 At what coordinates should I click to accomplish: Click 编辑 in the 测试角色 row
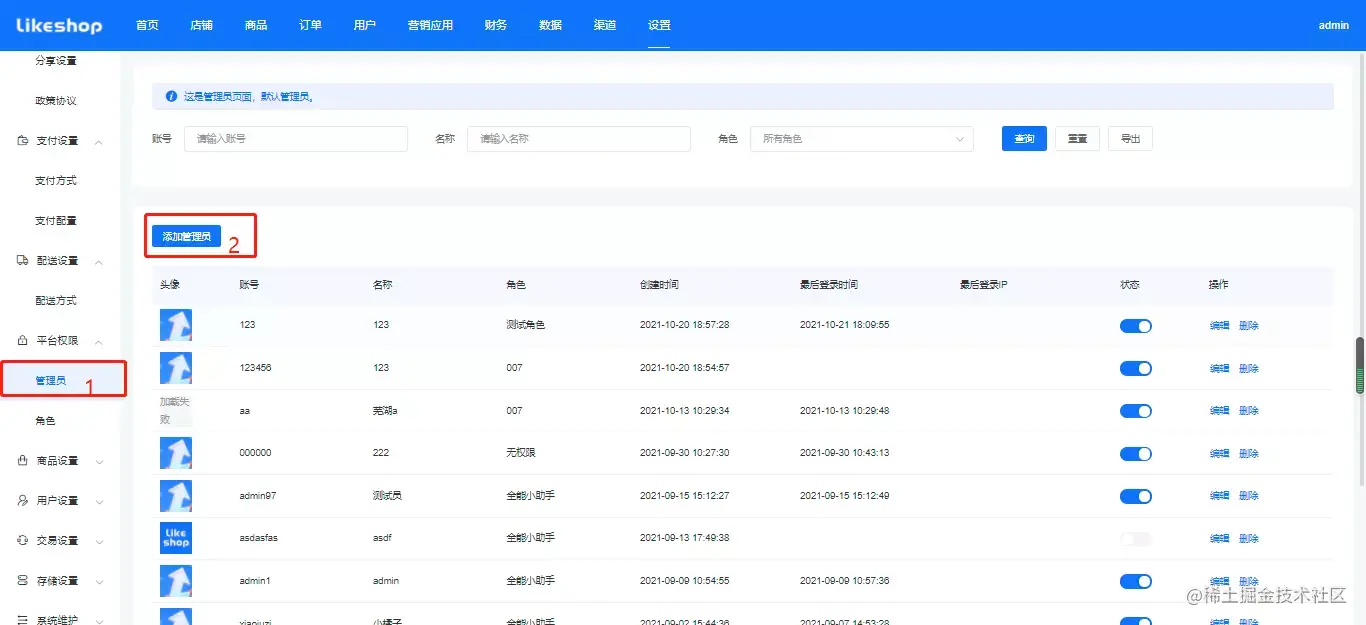[x=1219, y=326]
